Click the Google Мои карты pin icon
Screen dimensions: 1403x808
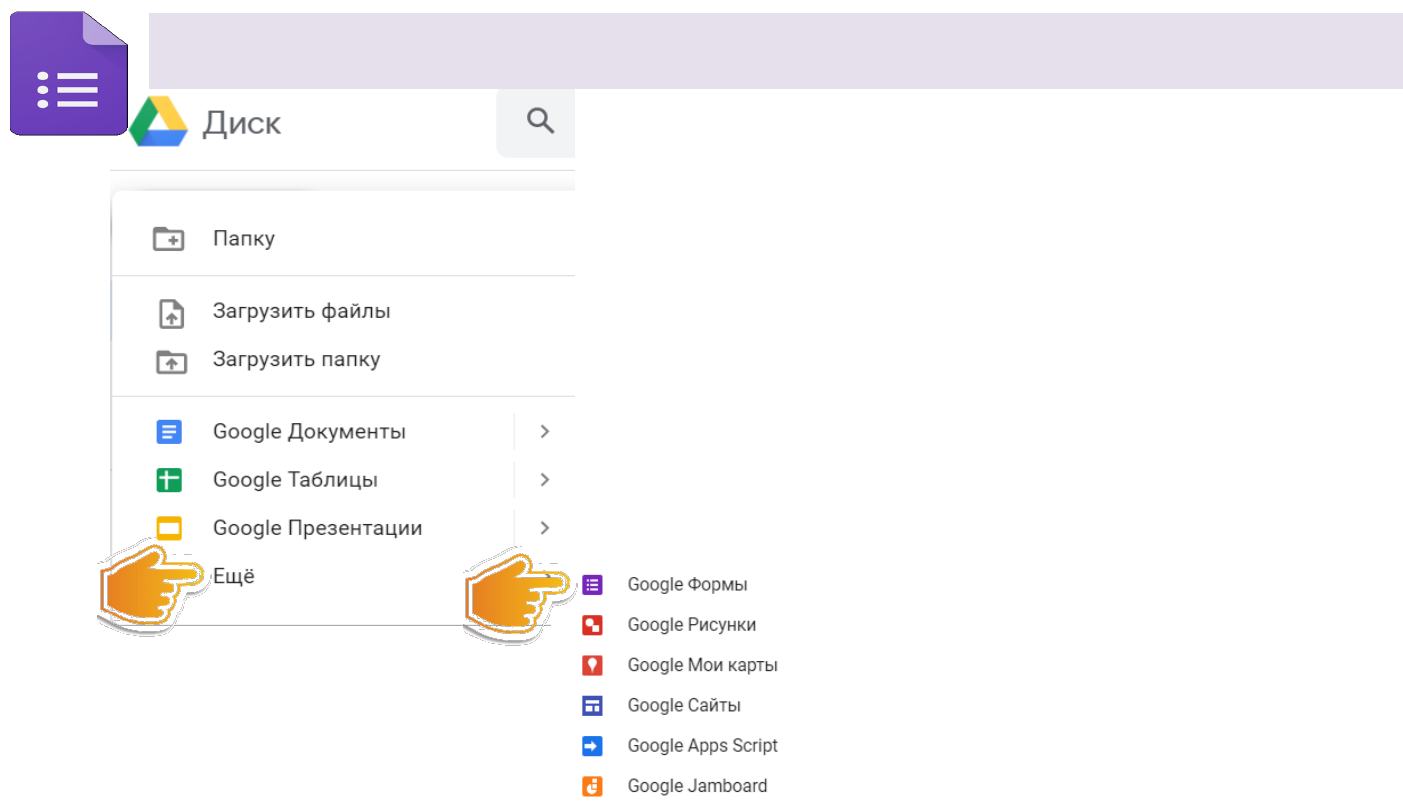point(593,665)
